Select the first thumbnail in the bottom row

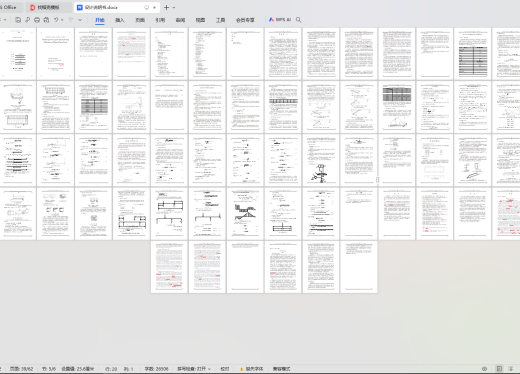pos(169,267)
